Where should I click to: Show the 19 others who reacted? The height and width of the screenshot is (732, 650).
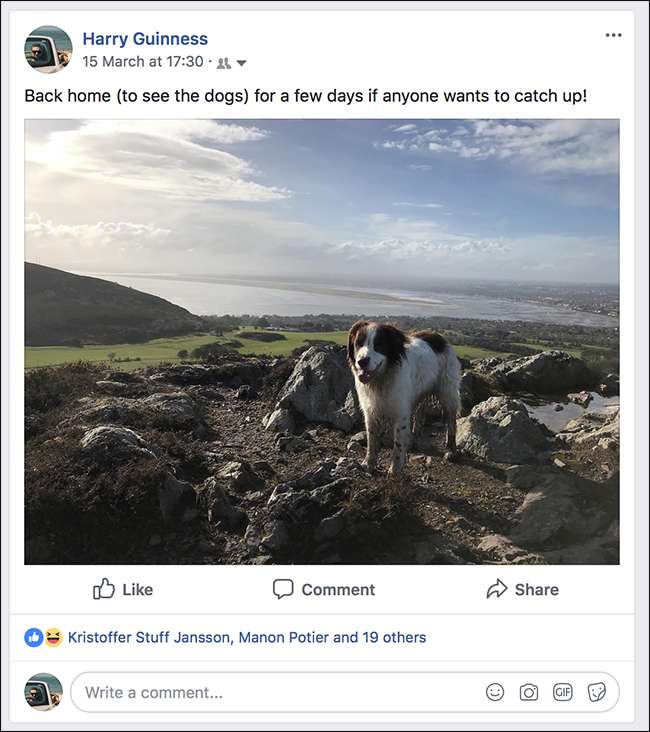[x=390, y=637]
